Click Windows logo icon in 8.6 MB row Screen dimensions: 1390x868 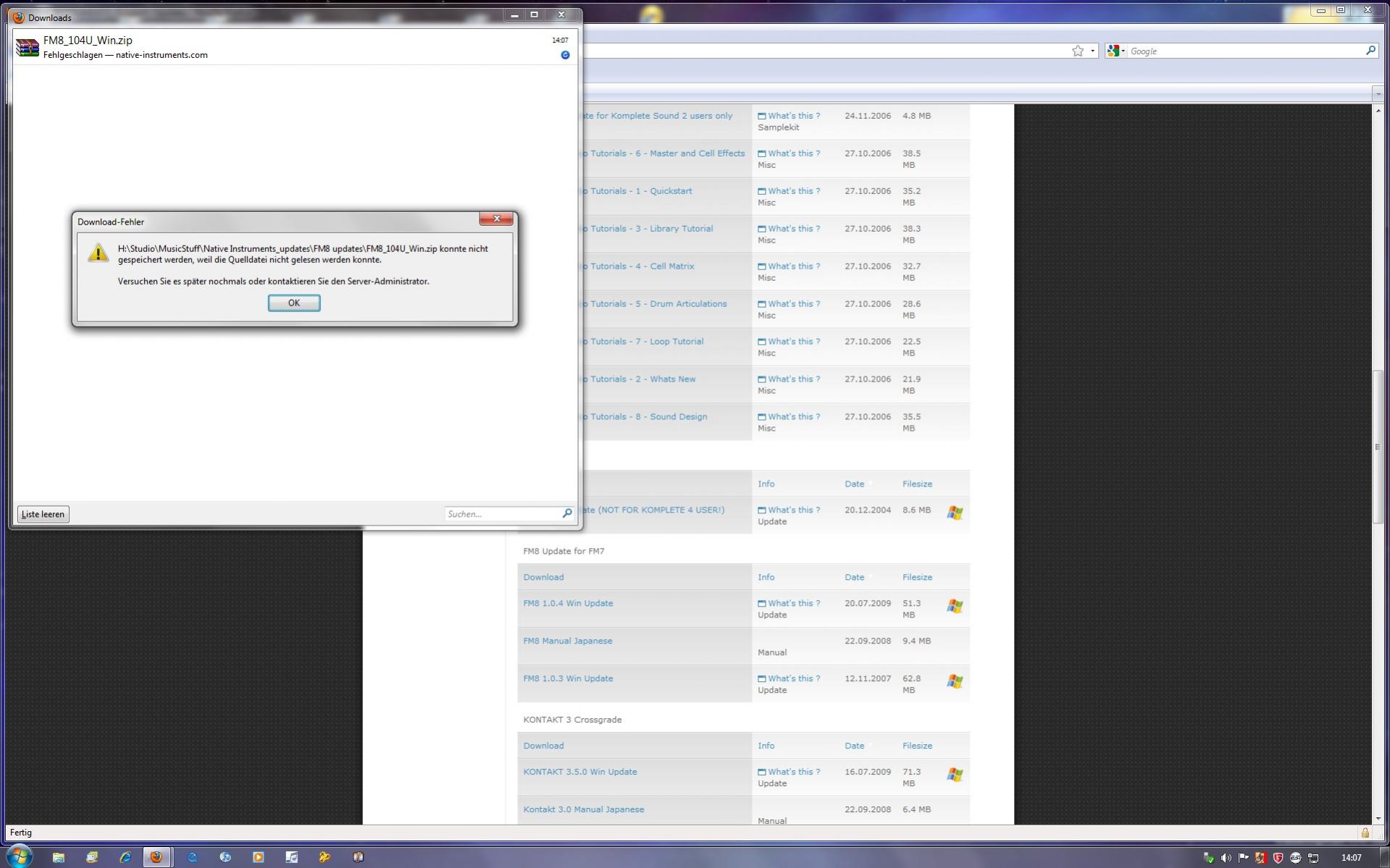point(955,513)
